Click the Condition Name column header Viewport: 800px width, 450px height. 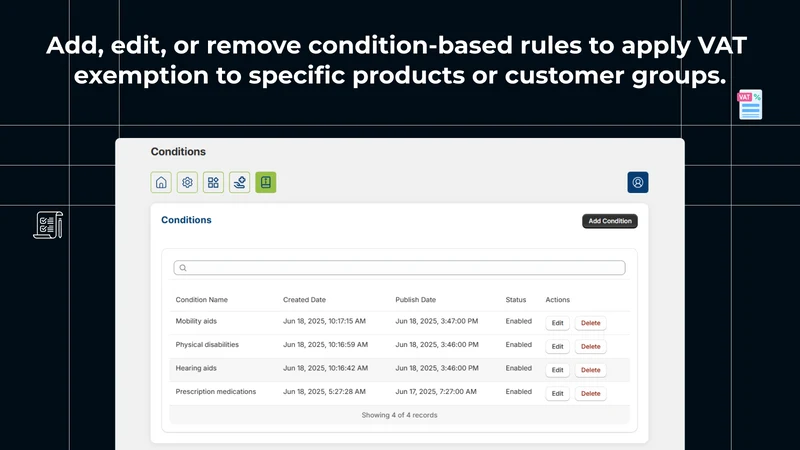coord(202,299)
